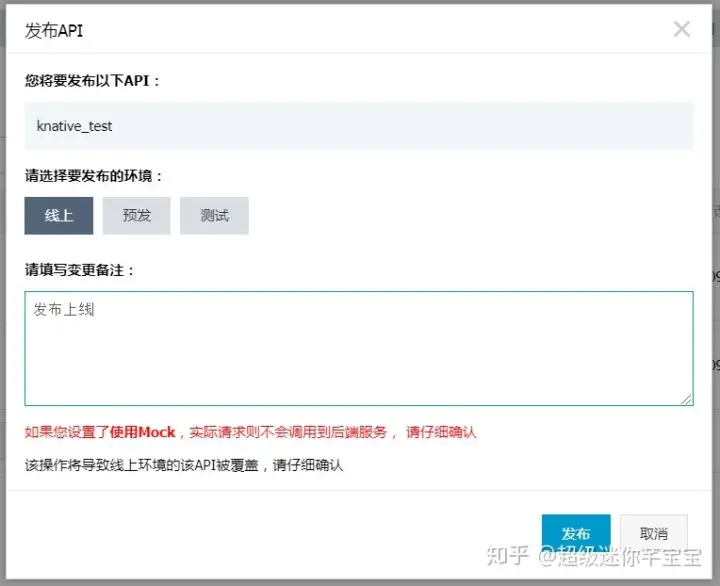Click the 您将要发布以下API heading
Screen dimensions: 720x586
coord(92,81)
